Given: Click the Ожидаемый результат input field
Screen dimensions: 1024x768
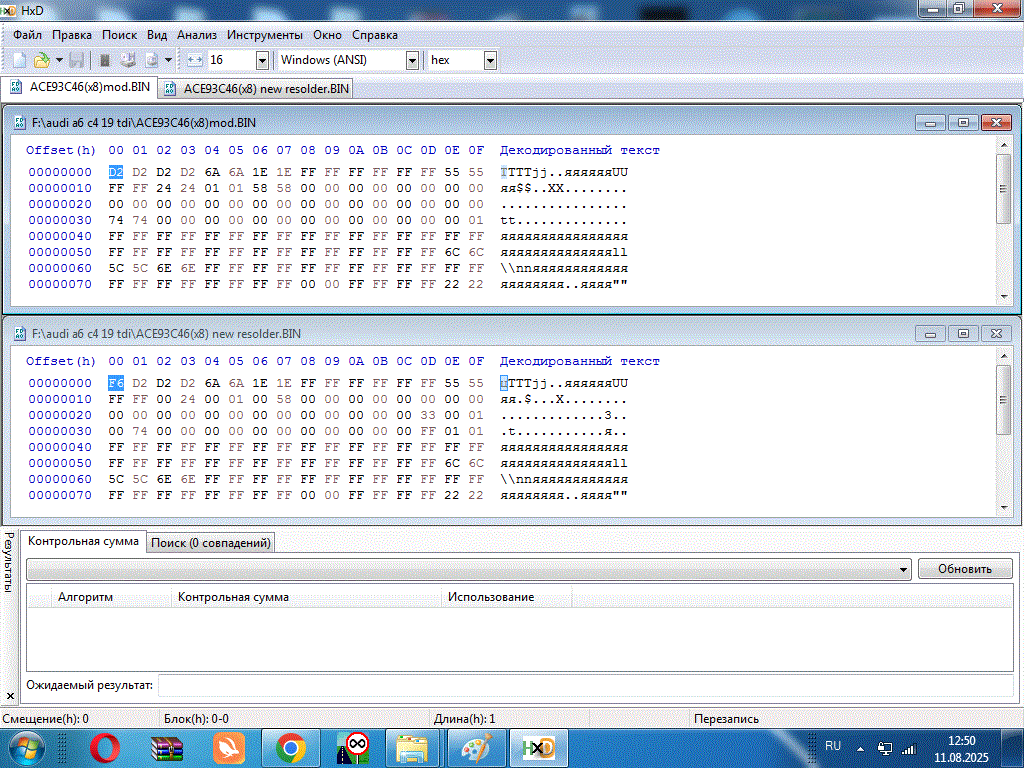Looking at the screenshot, I should coord(585,686).
